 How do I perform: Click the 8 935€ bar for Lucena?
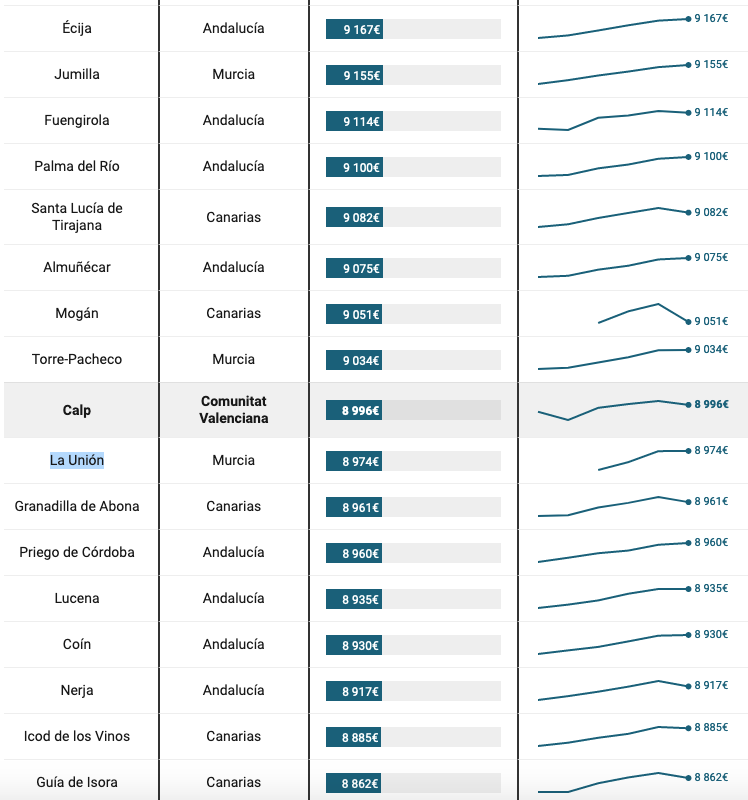click(x=355, y=599)
